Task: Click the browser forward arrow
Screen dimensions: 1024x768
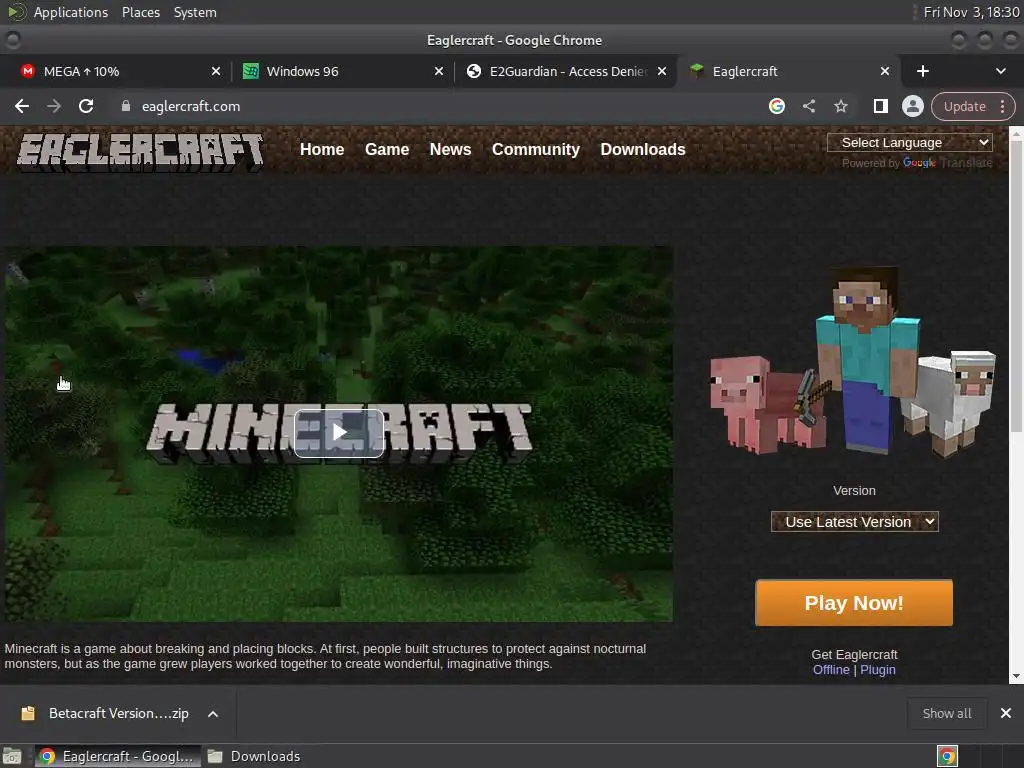Action: 54,106
